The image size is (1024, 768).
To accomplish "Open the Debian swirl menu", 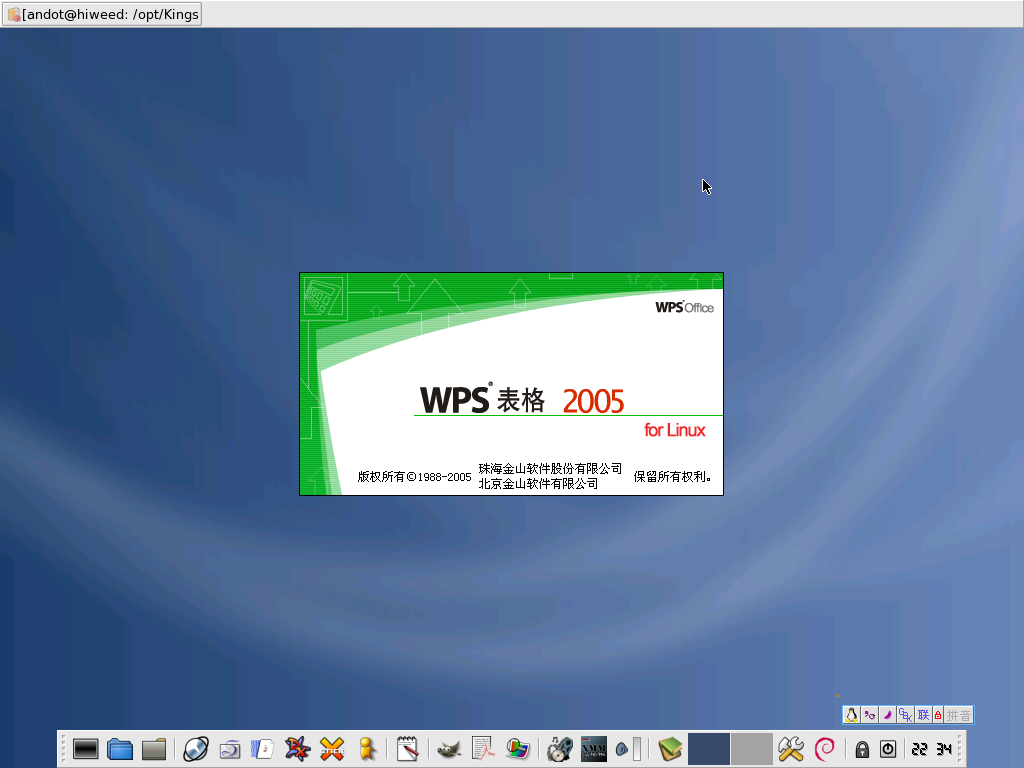I will [825, 749].
